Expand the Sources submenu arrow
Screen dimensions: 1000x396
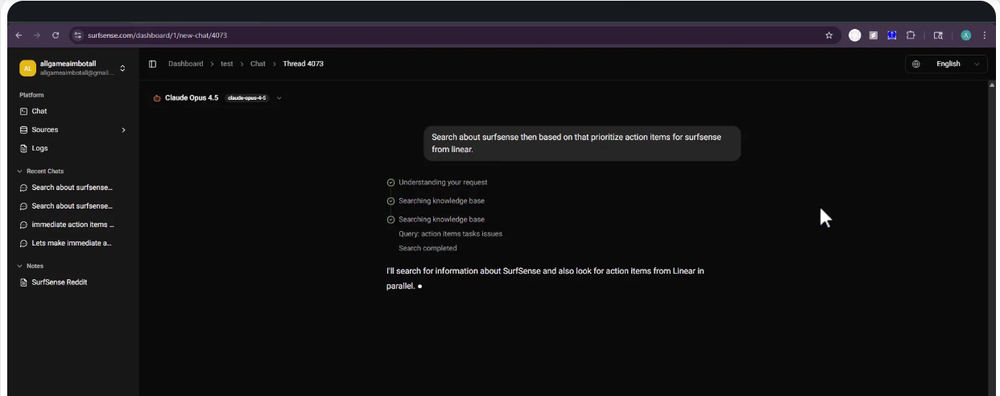tap(123, 129)
